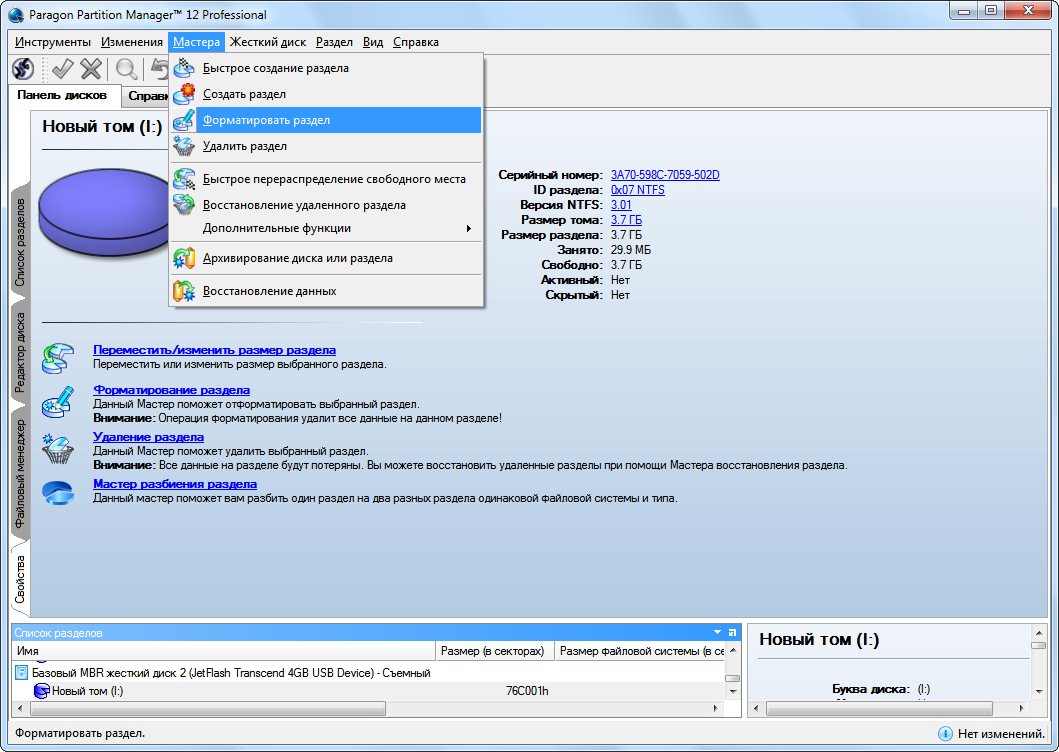Choose Восстановление данных menu item

click(326, 291)
